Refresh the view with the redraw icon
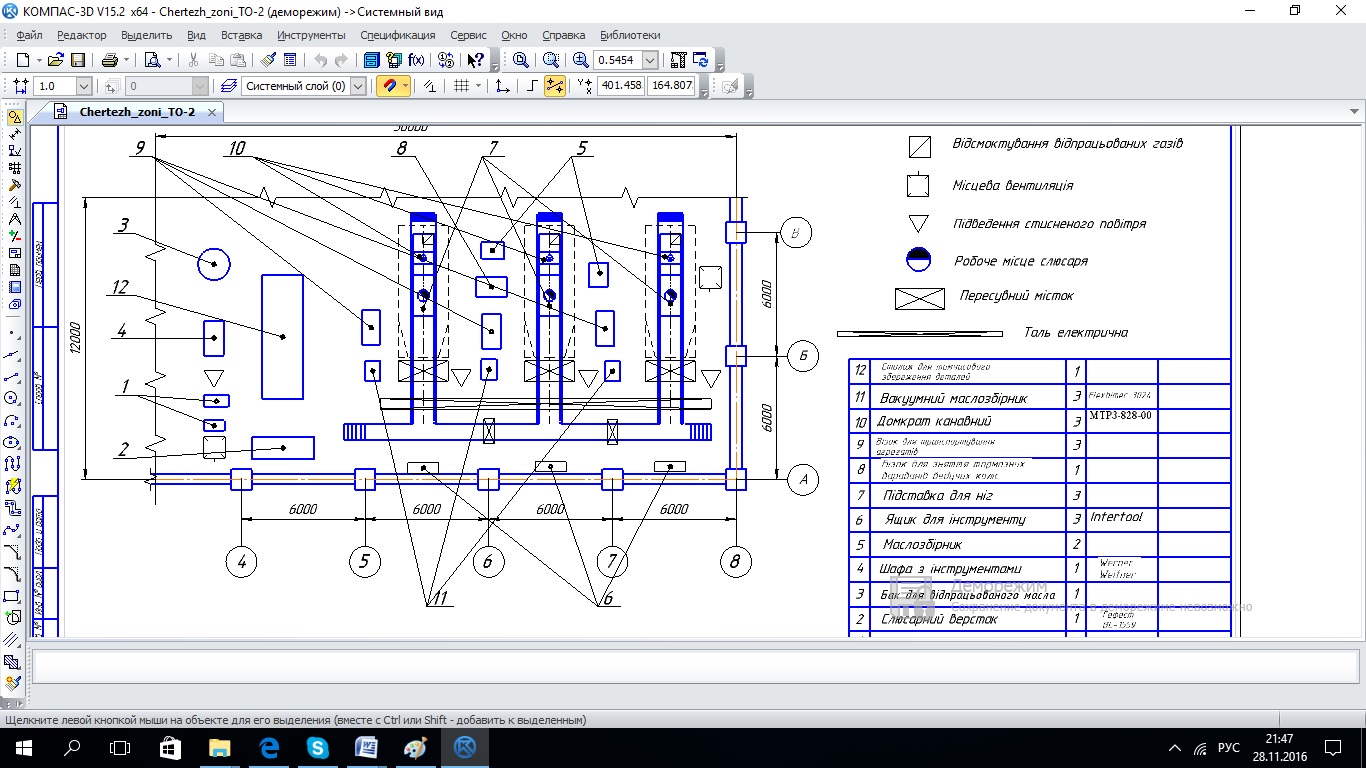 point(700,60)
